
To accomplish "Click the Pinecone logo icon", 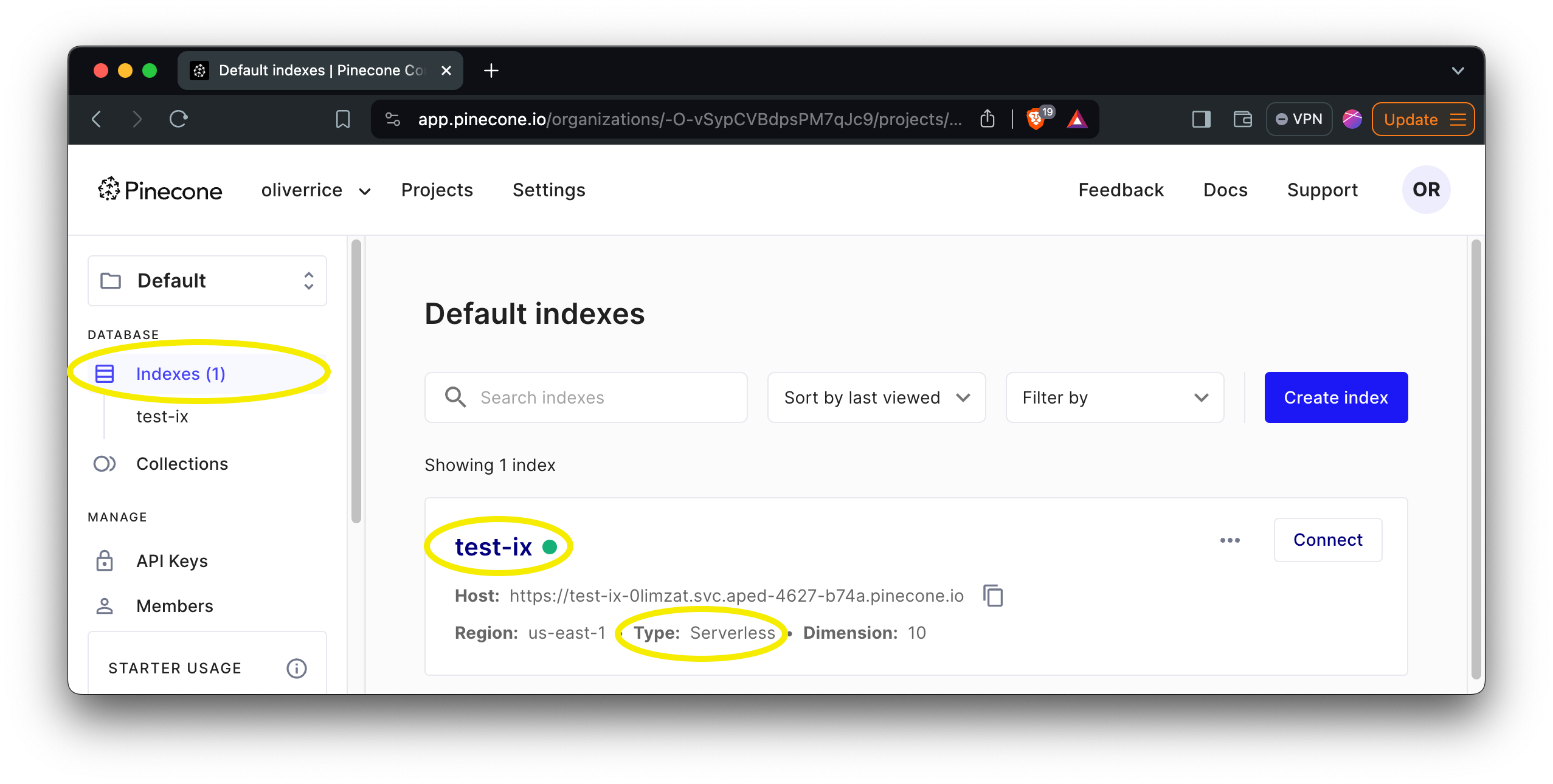I will tap(110, 189).
